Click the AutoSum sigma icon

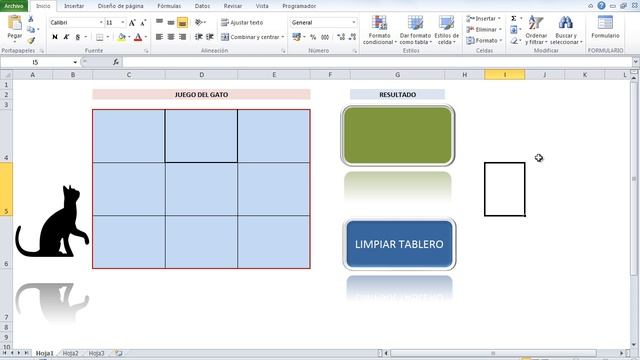click(x=514, y=19)
